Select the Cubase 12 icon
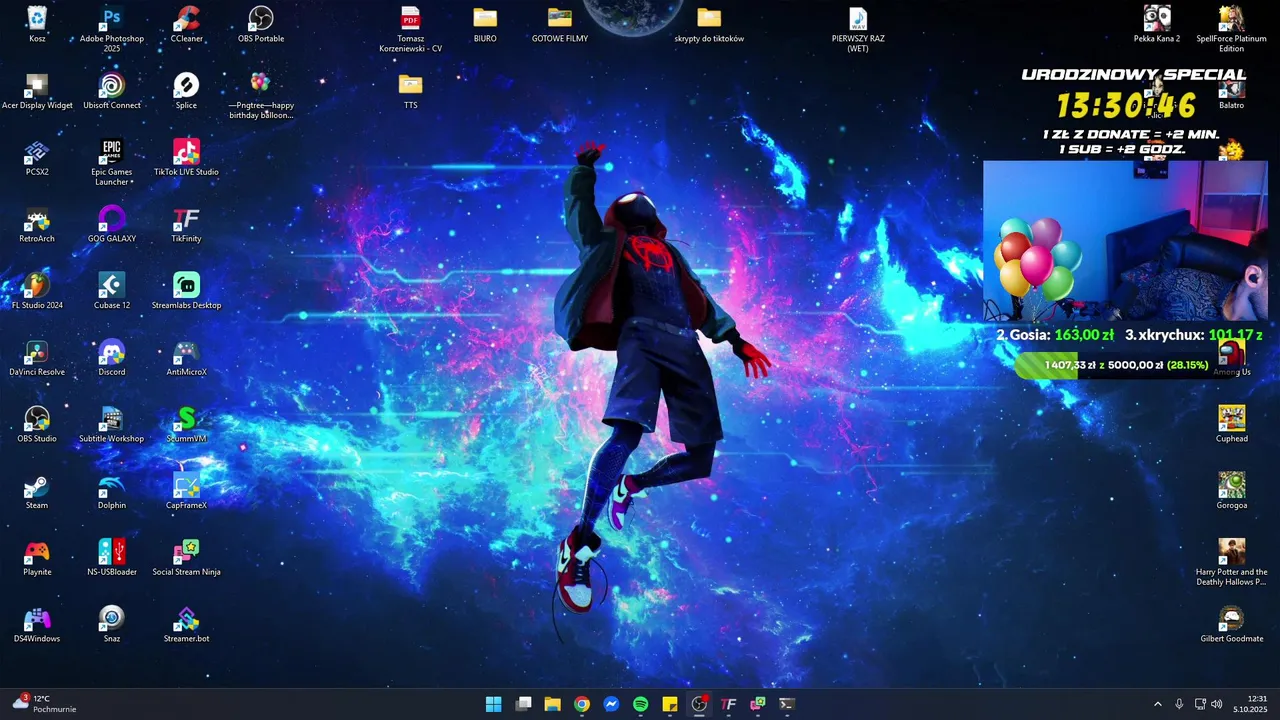The image size is (1280, 720). tap(112, 291)
